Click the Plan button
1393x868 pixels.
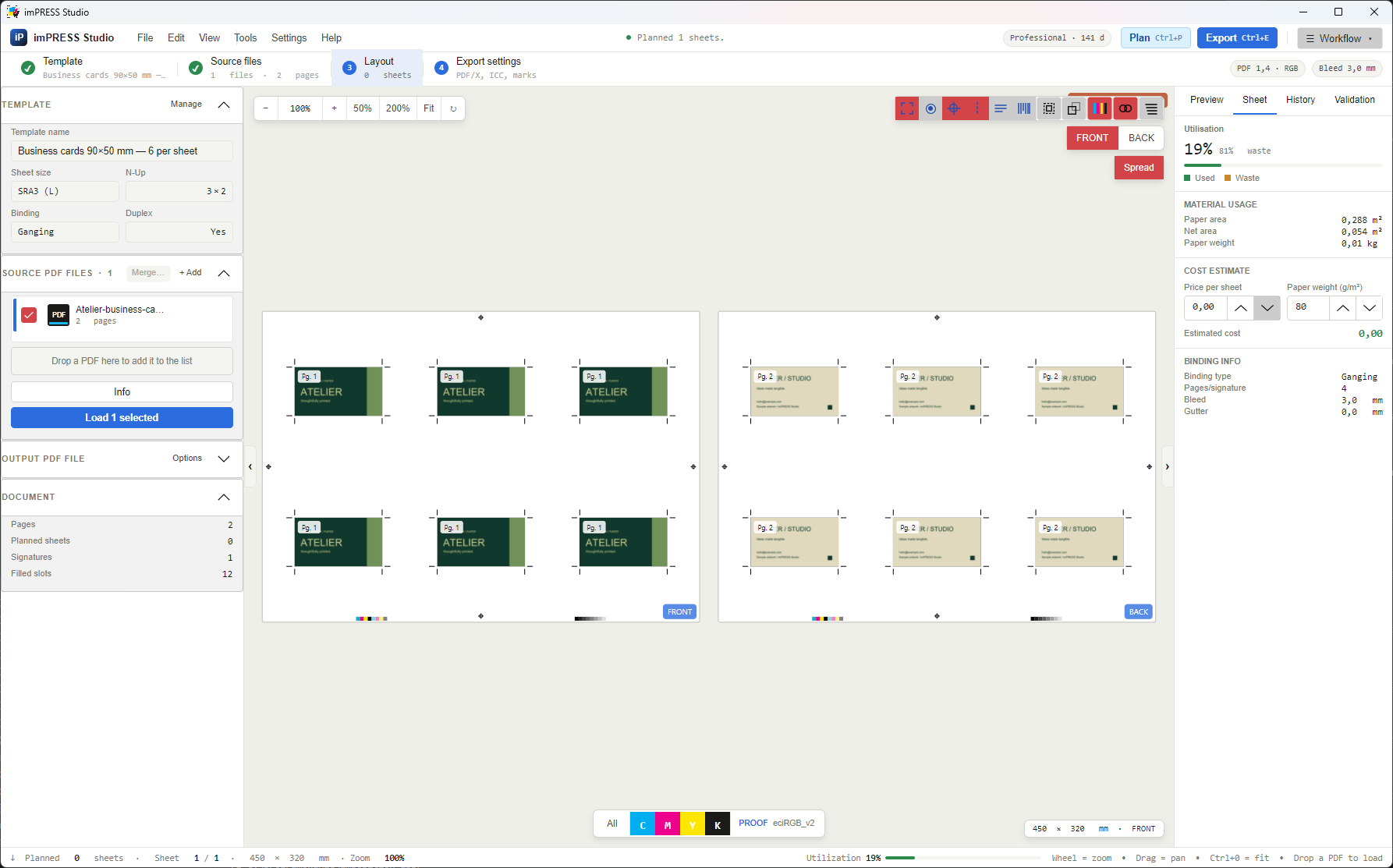pyautogui.click(x=1155, y=38)
